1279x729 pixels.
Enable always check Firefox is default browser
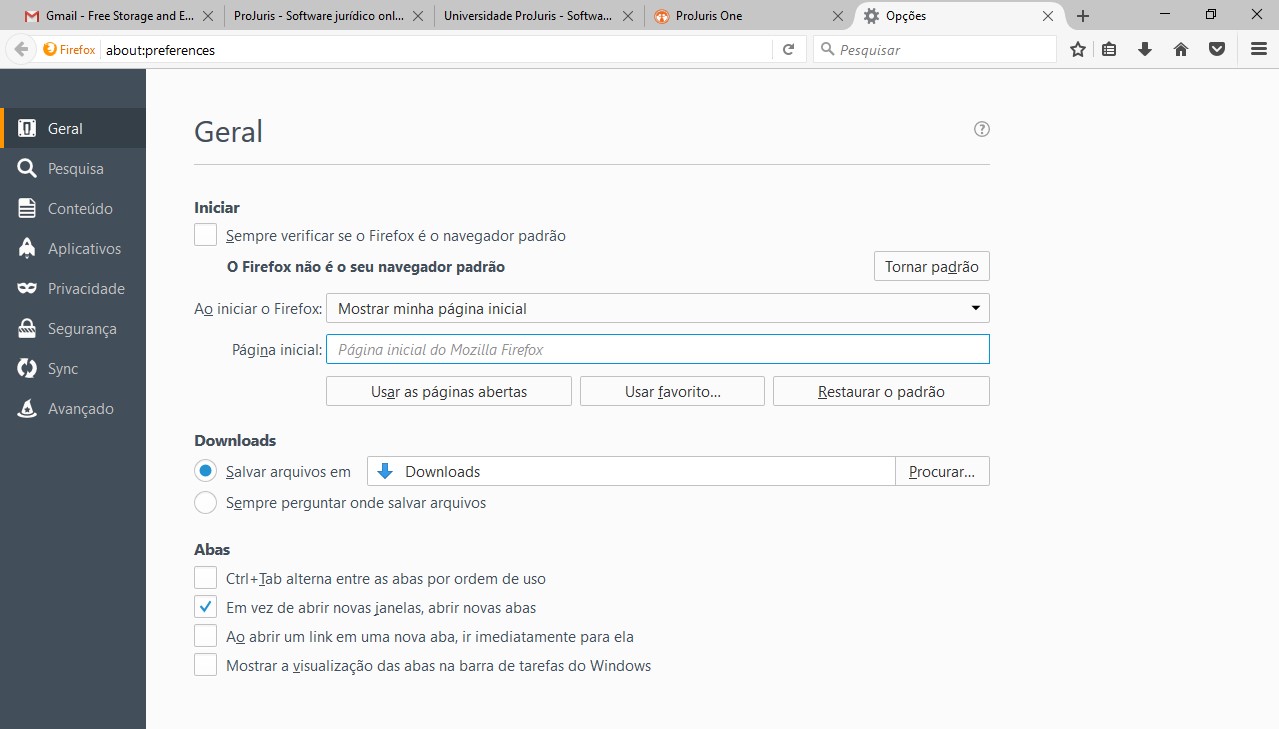[x=206, y=236]
